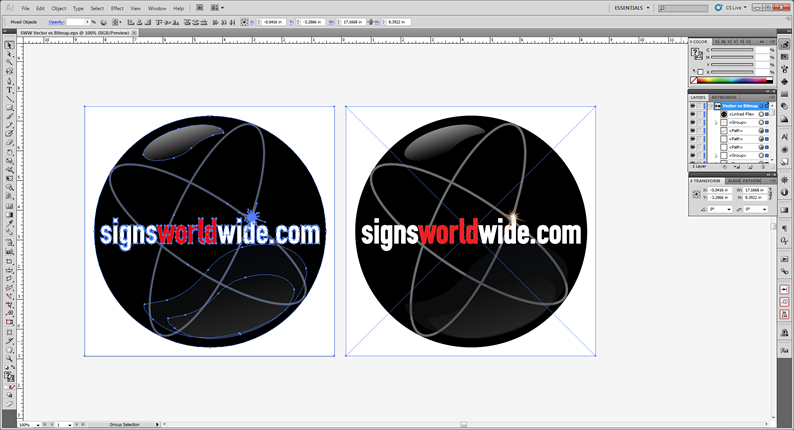
Task: Click the X position field in Transform panel
Action: 720,190
